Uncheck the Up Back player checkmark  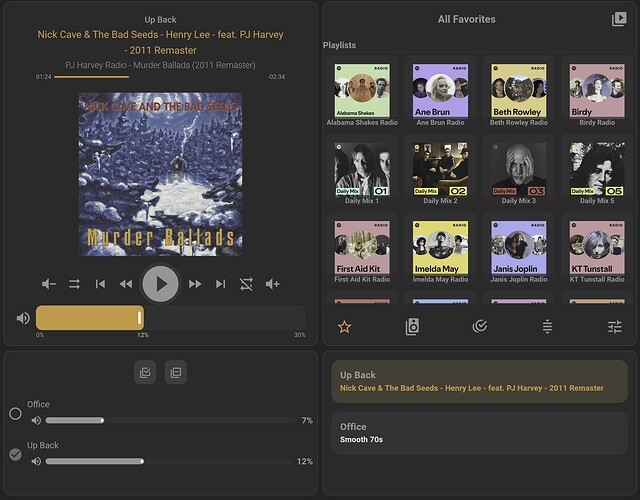(x=16, y=454)
